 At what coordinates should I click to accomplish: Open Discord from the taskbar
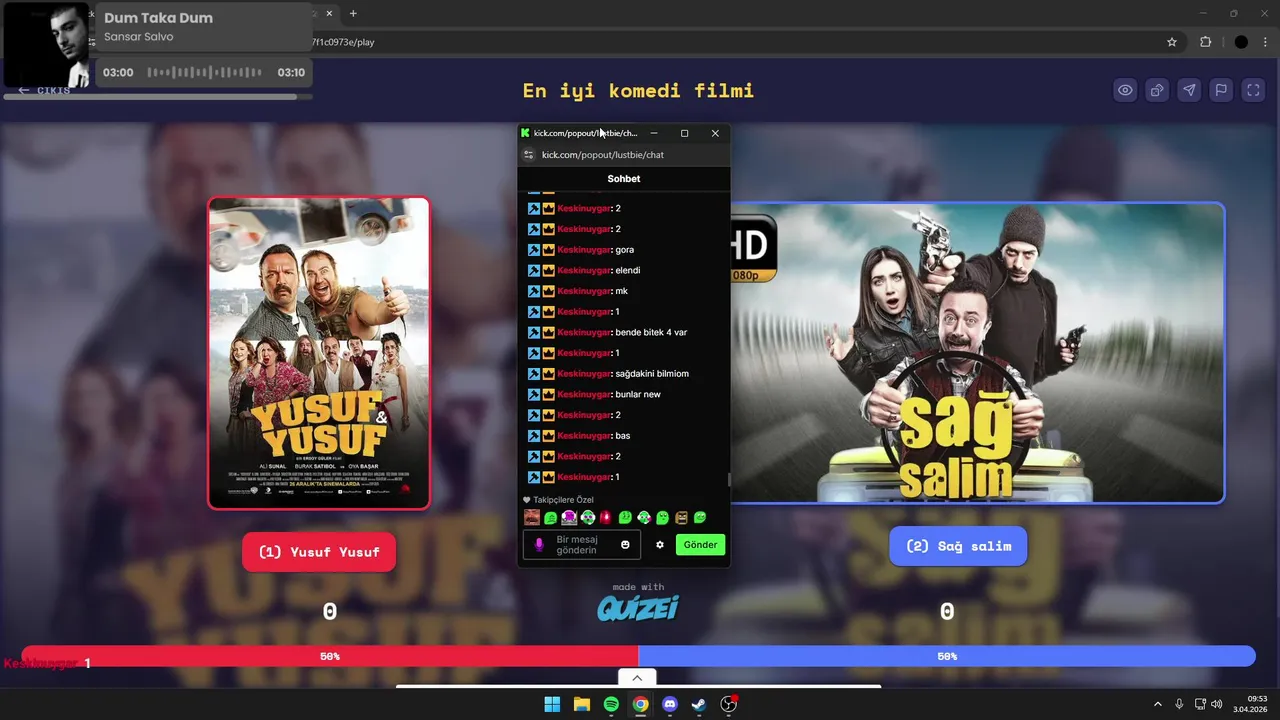(x=670, y=704)
